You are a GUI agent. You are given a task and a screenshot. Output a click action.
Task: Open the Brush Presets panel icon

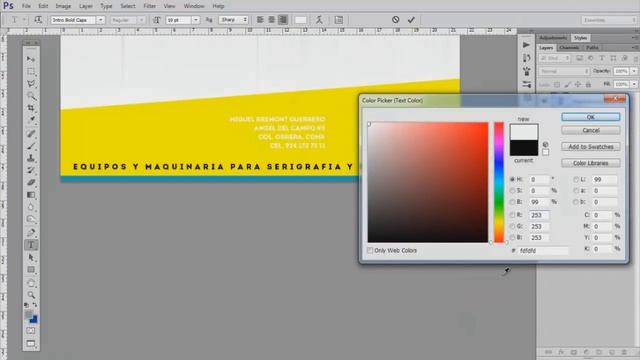pos(527,84)
